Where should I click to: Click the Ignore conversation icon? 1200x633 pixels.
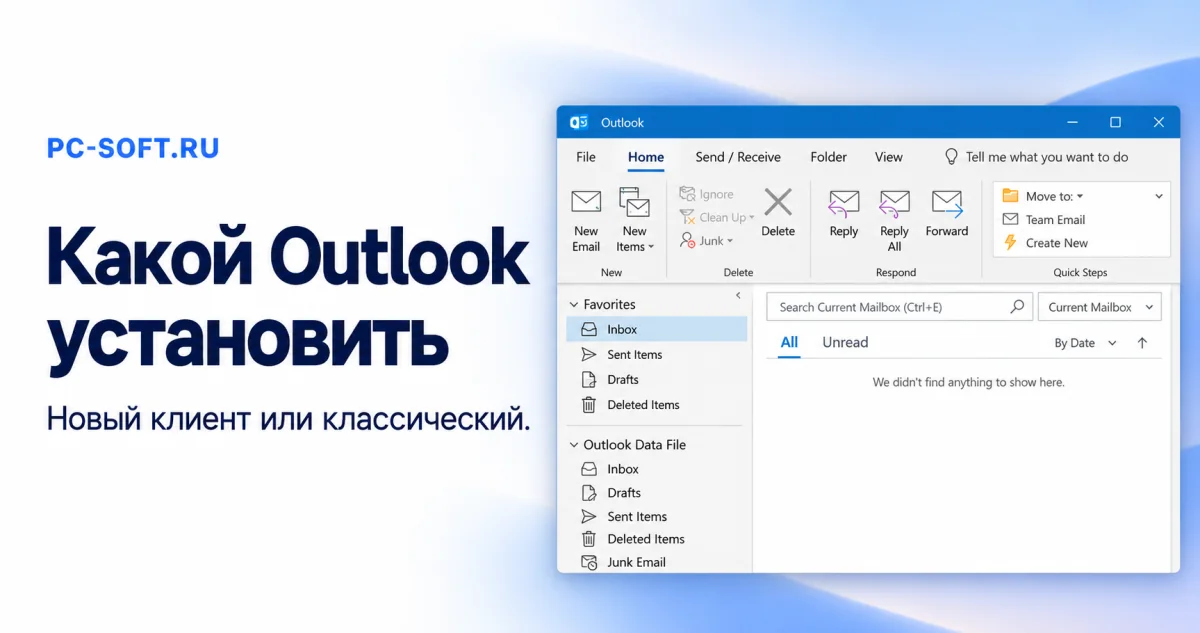point(687,194)
